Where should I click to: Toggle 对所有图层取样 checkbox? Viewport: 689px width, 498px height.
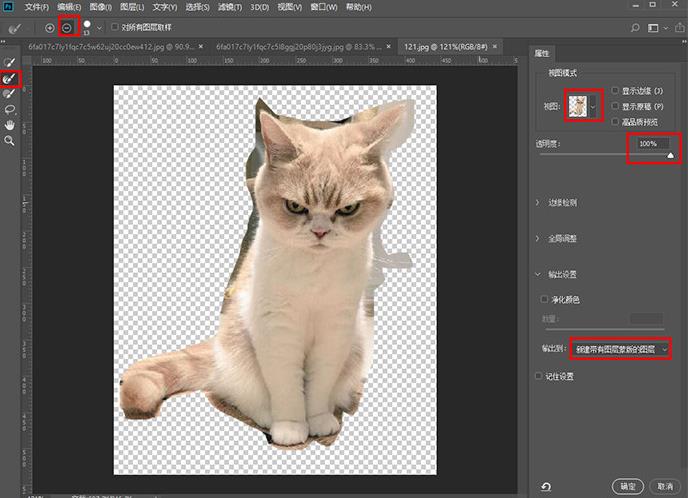[x=115, y=27]
